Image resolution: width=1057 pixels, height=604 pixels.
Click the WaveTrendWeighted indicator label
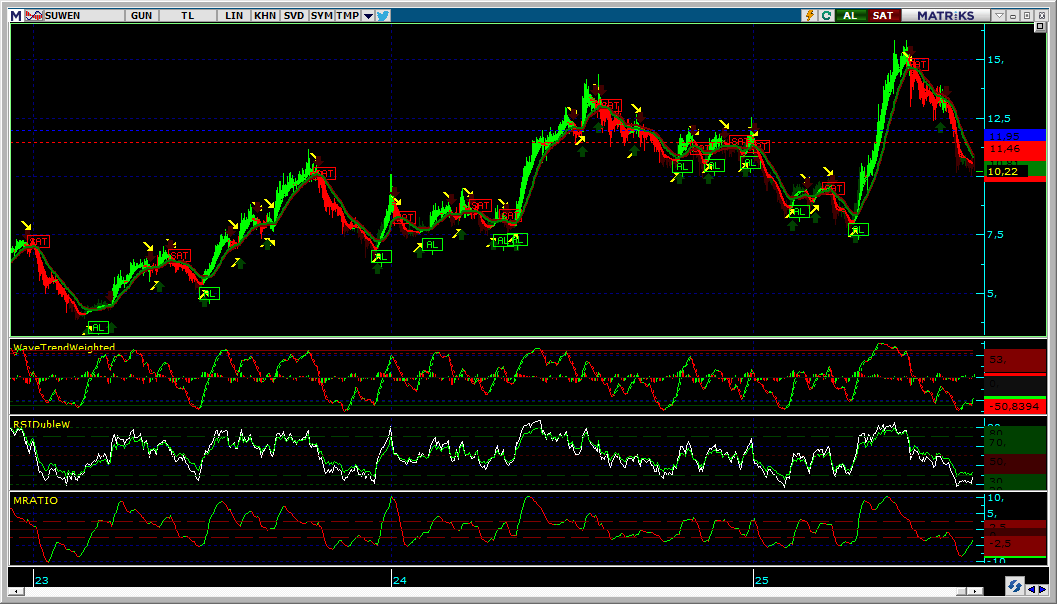(64, 348)
